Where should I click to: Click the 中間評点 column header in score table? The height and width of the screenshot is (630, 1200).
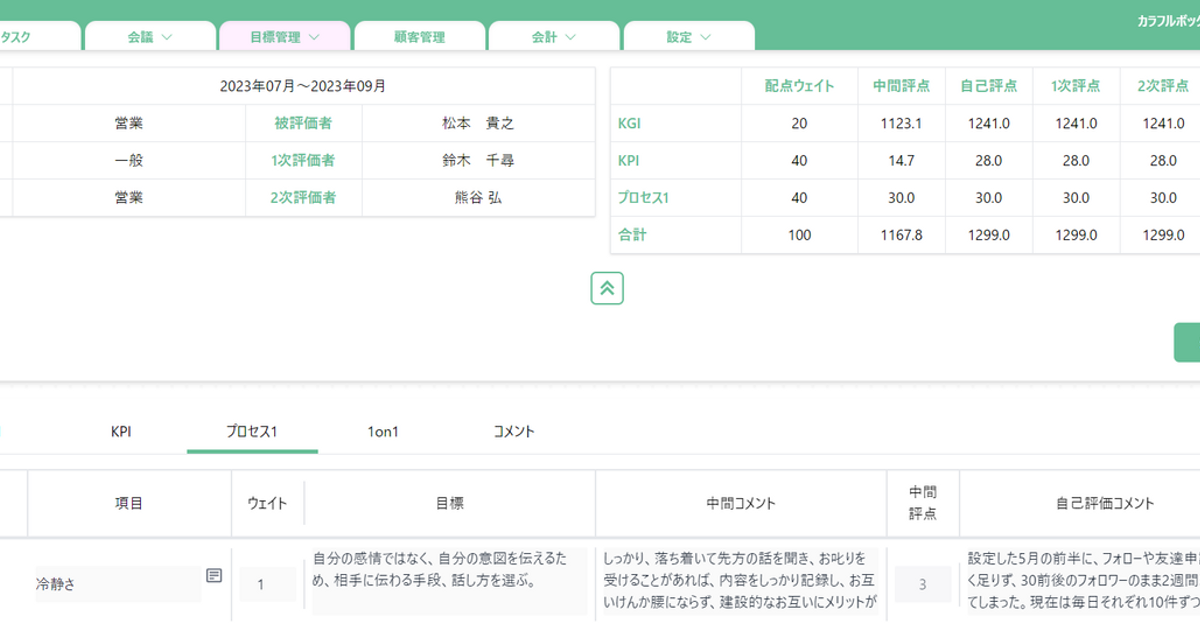click(x=902, y=86)
